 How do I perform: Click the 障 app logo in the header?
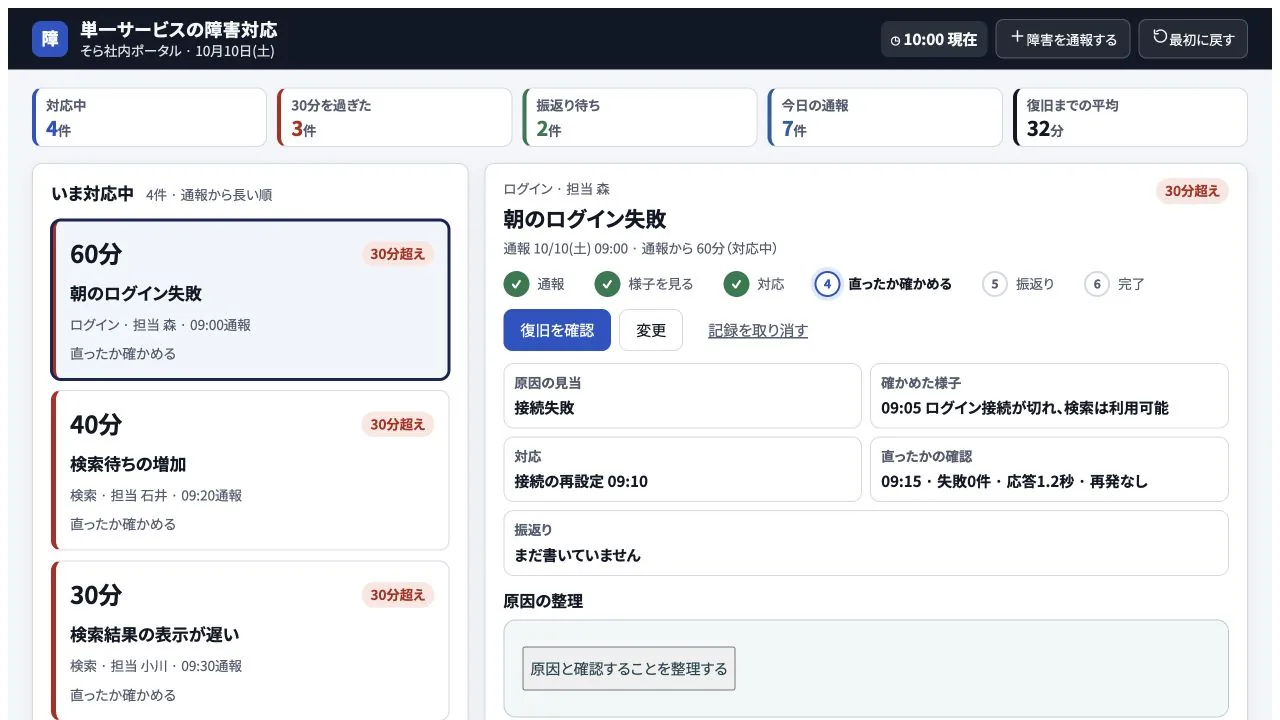click(50, 39)
